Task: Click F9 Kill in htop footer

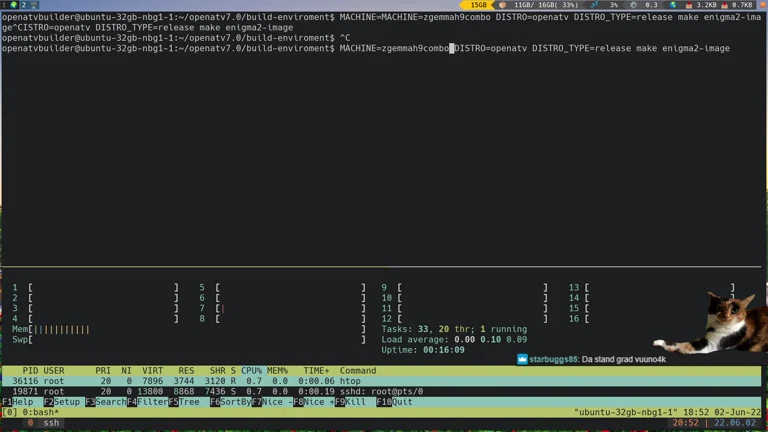Action: tap(352, 402)
